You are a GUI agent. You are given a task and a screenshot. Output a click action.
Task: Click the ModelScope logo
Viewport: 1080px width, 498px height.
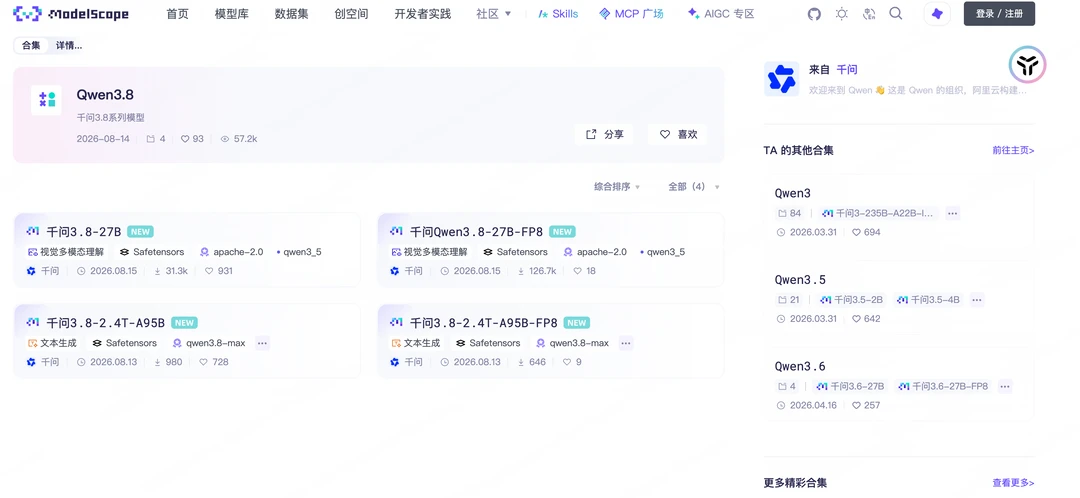point(71,13)
